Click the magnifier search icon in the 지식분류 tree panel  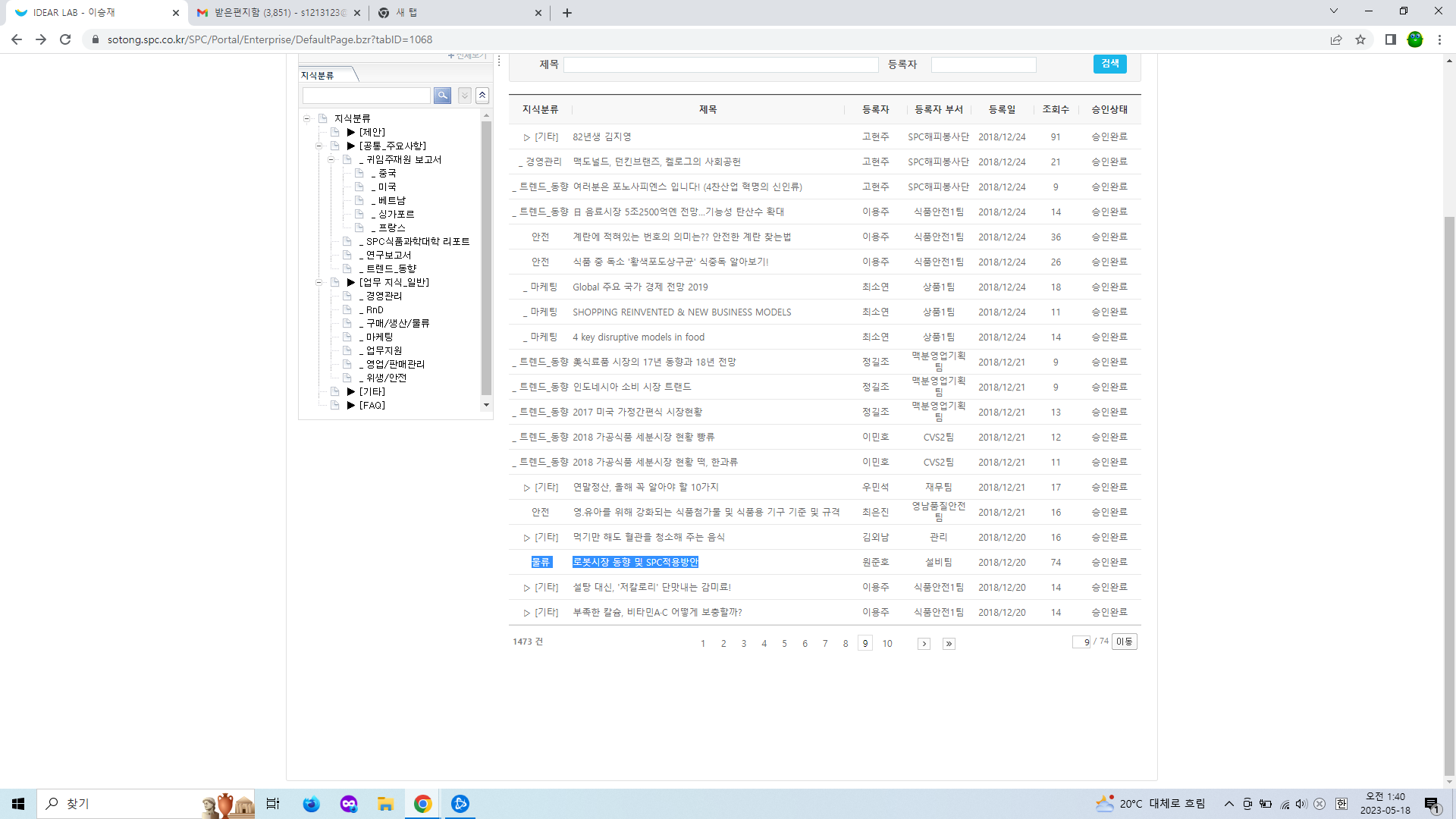pos(442,96)
